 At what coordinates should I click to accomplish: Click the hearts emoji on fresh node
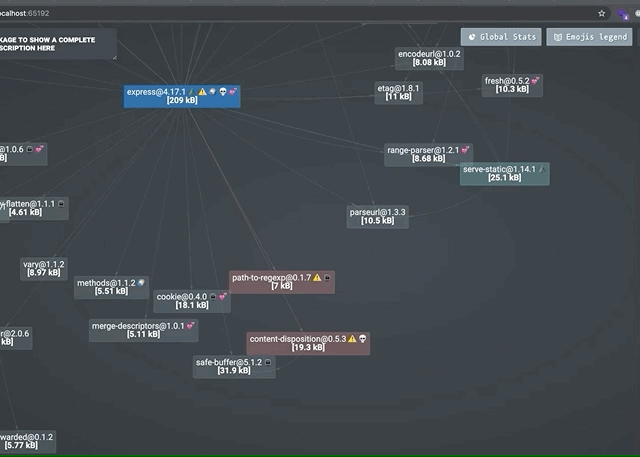535,80
